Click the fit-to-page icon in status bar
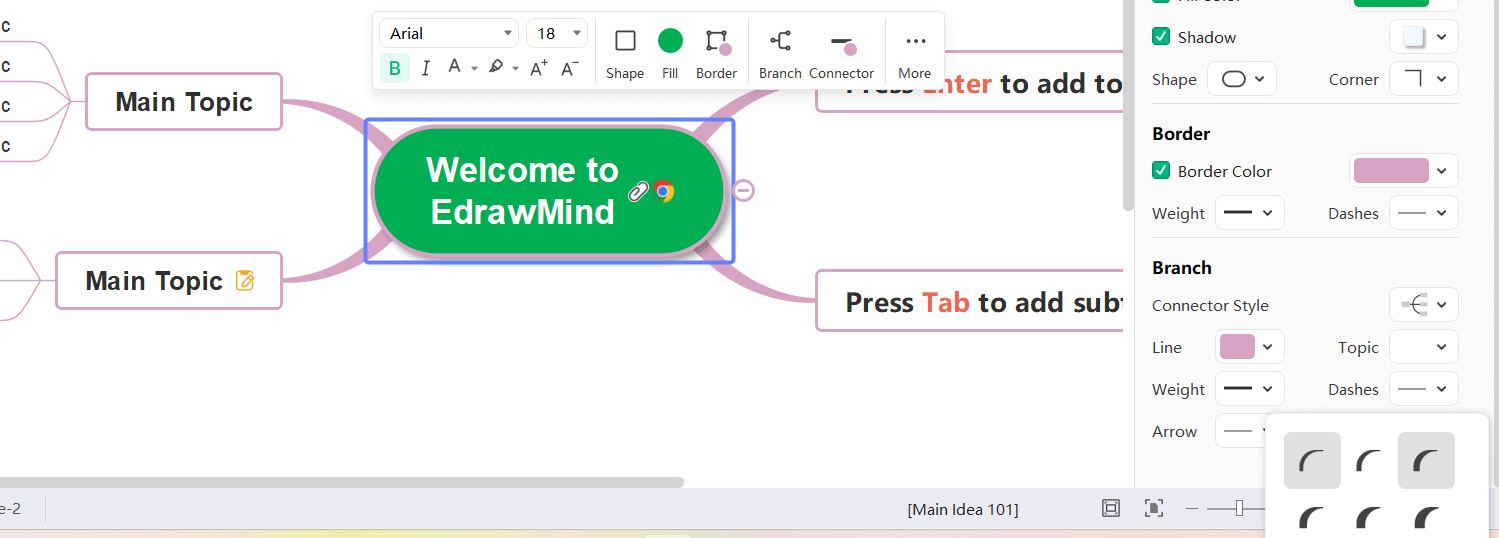 tap(1111, 508)
